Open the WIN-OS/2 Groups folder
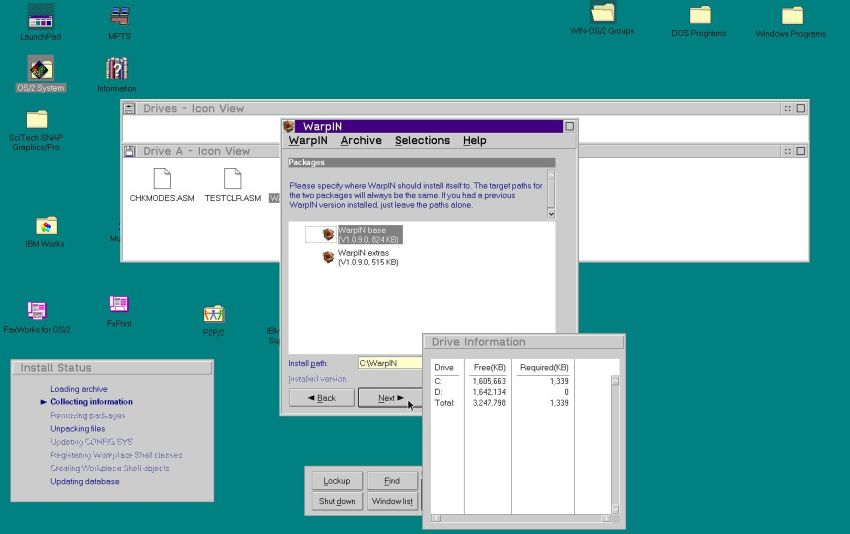The width and height of the screenshot is (850, 534). pos(602,14)
